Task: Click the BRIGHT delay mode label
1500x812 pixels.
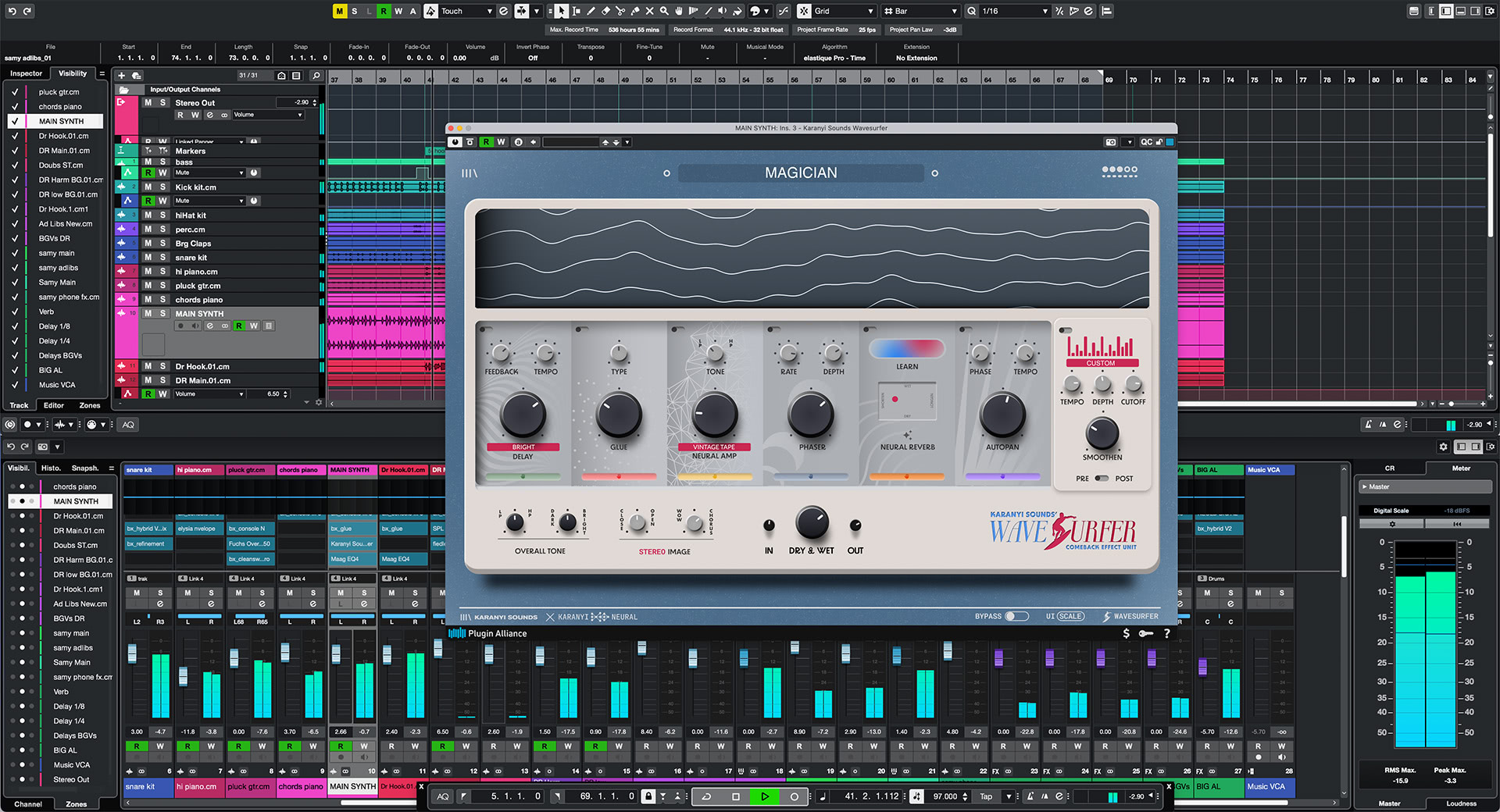Action: pyautogui.click(x=523, y=447)
